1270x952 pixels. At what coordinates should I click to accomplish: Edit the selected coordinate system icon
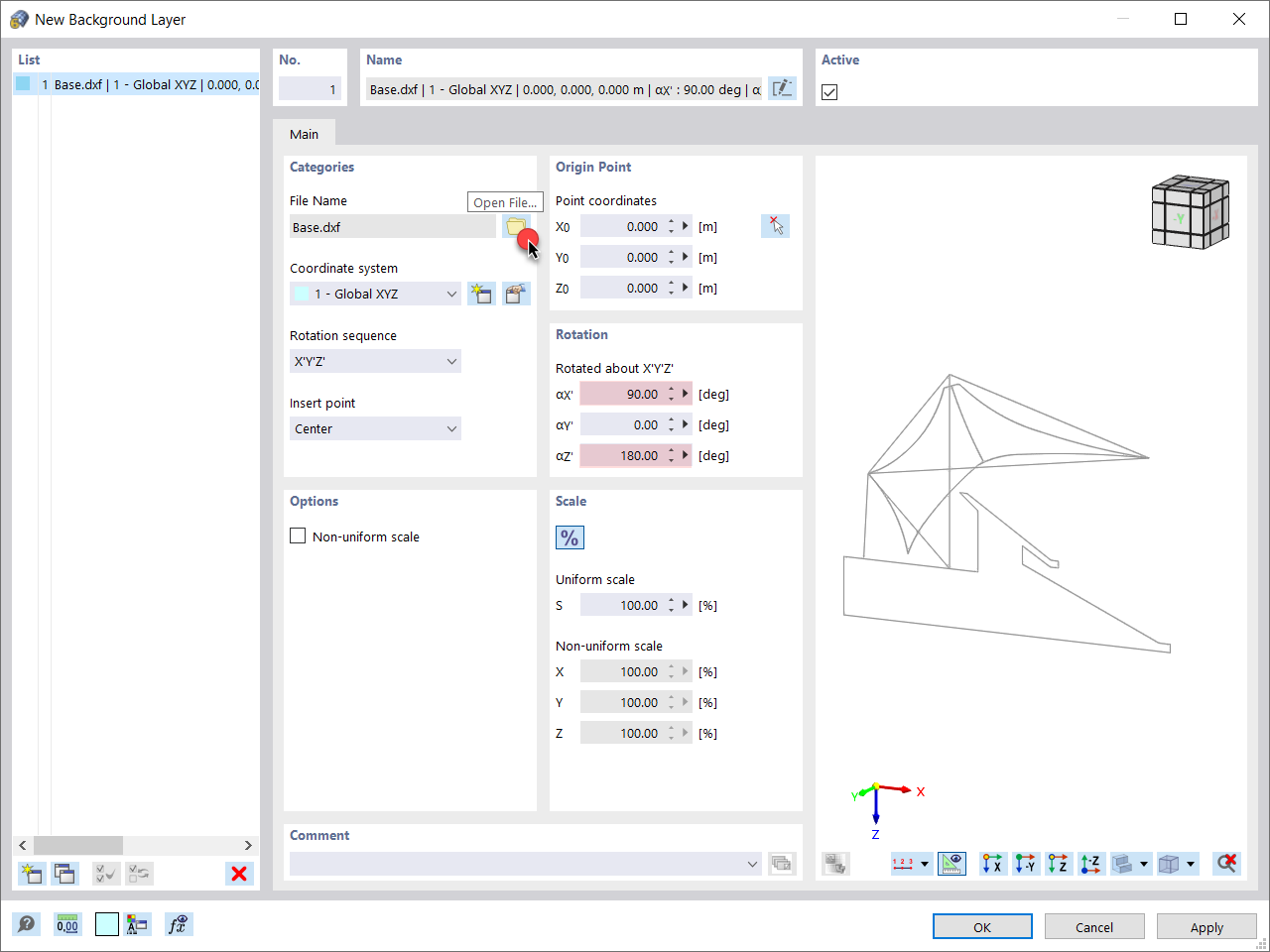pyautogui.click(x=516, y=294)
